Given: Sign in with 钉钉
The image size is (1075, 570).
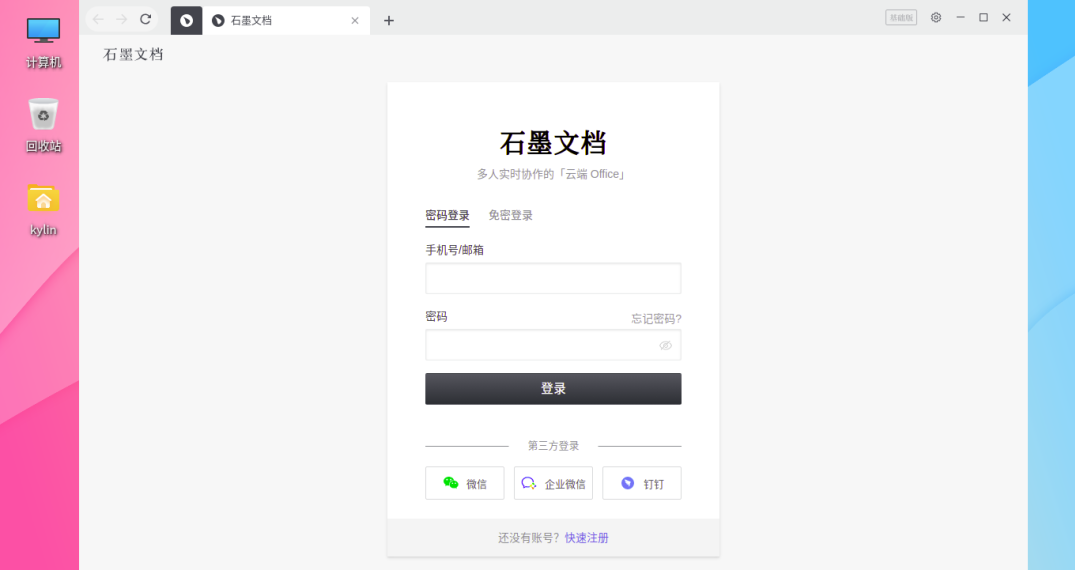Looking at the screenshot, I should pyautogui.click(x=642, y=484).
